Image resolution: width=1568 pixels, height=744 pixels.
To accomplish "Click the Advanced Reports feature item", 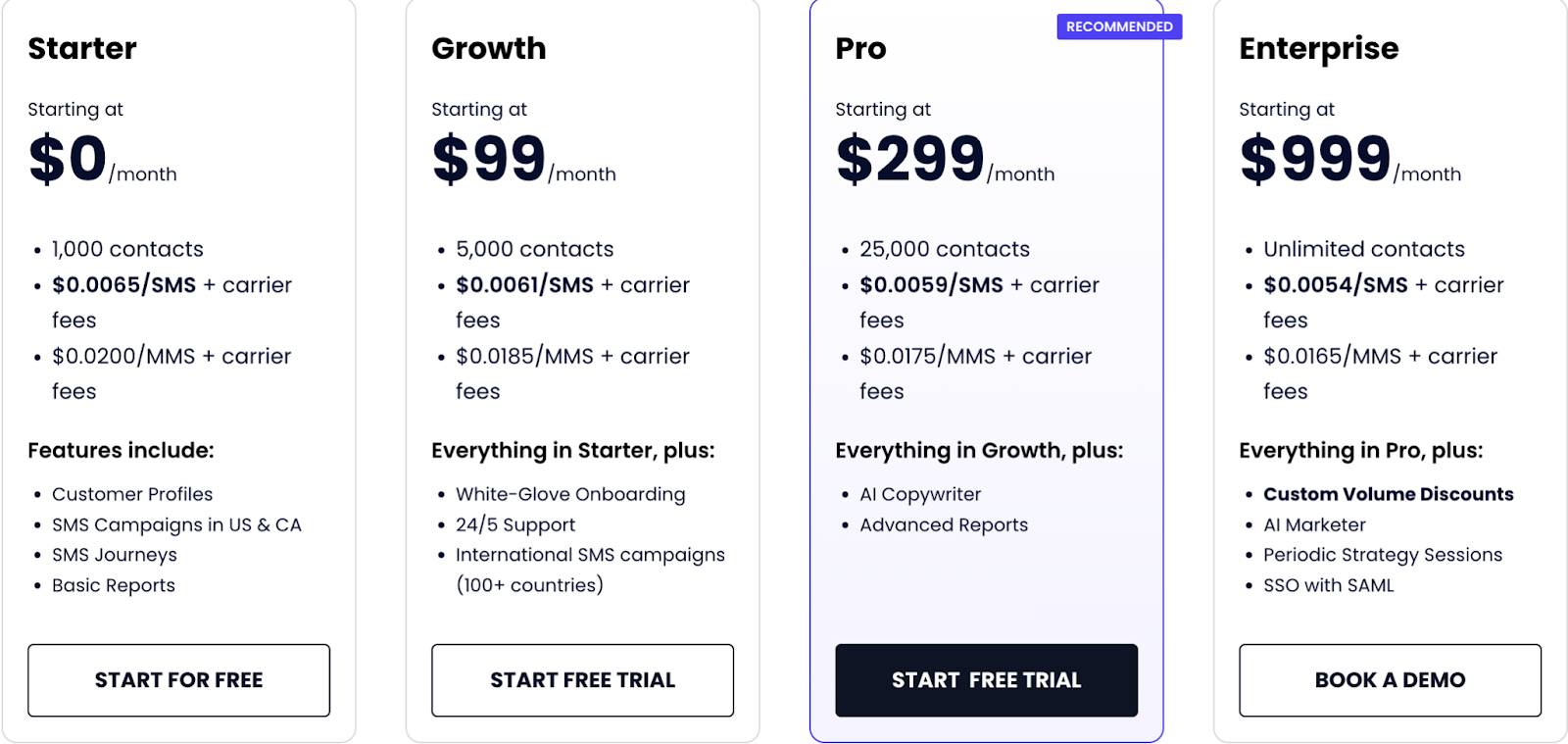I will pyautogui.click(x=944, y=524).
